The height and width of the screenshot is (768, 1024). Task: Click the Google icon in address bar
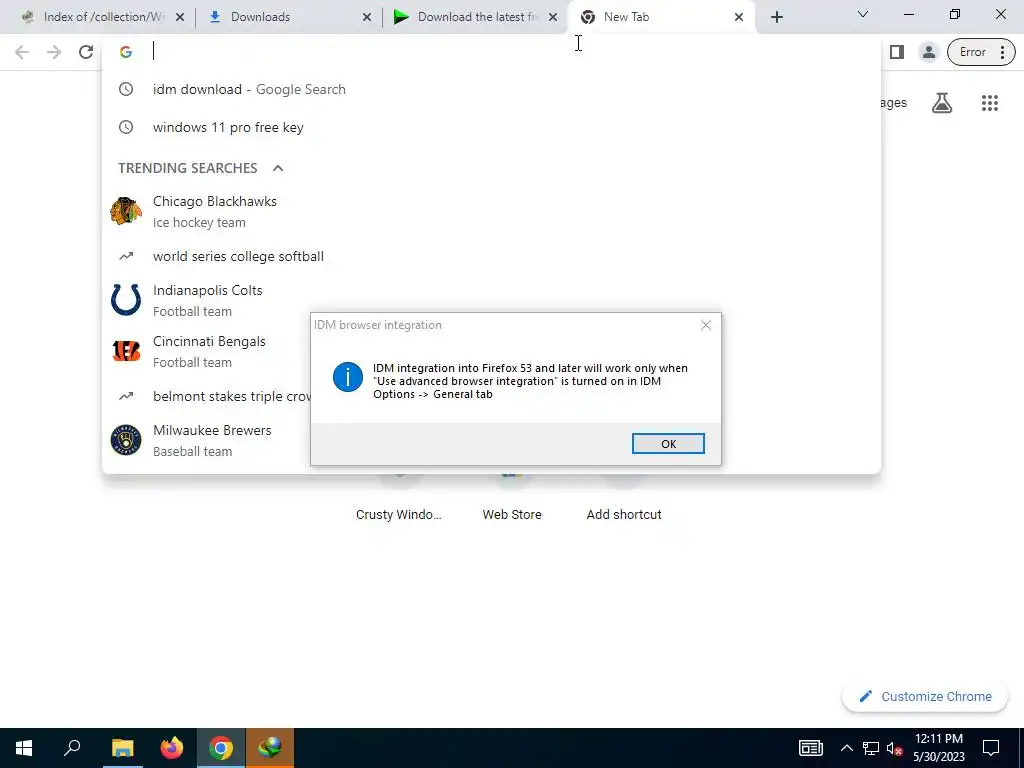click(x=126, y=52)
